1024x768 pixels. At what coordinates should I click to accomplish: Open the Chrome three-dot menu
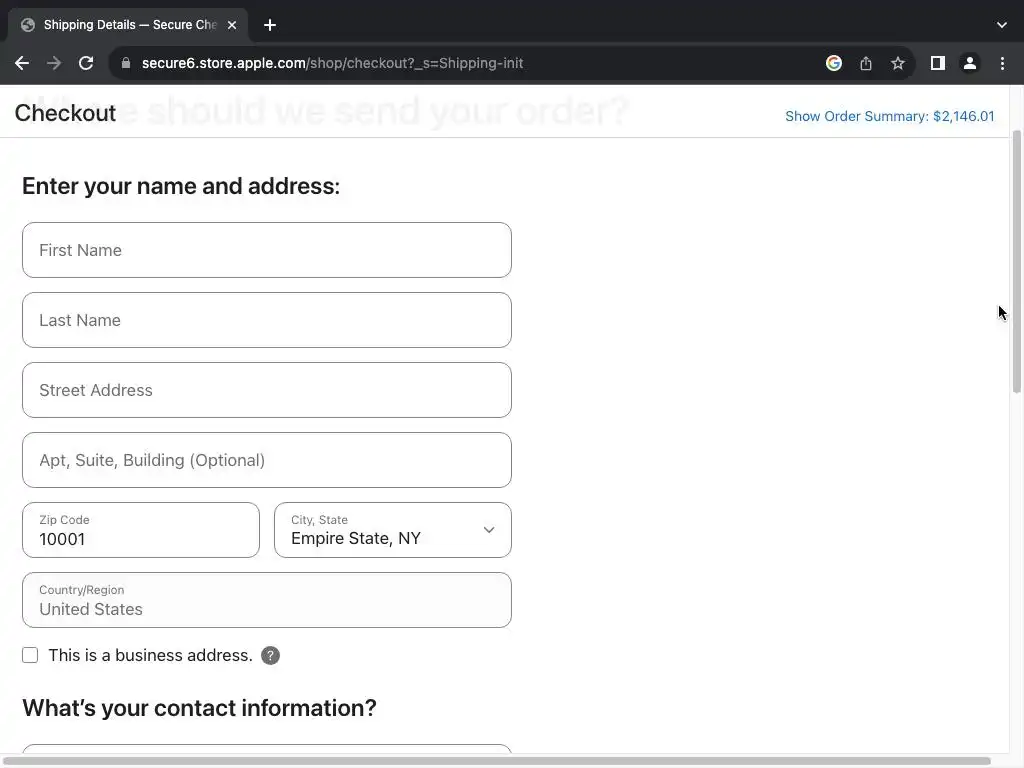1002,63
